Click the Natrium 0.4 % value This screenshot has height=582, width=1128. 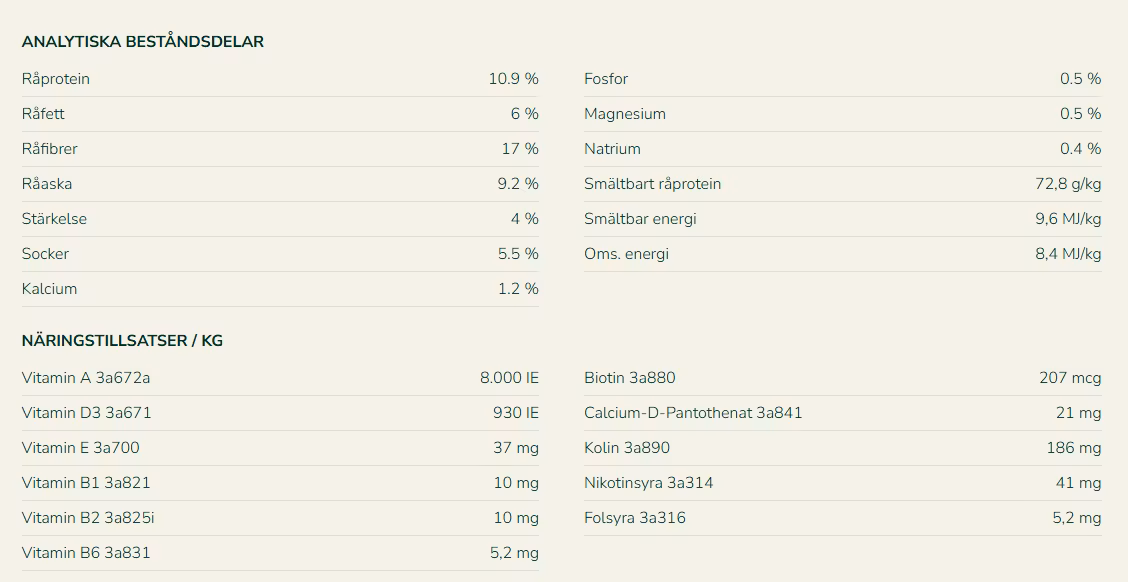coord(1080,149)
